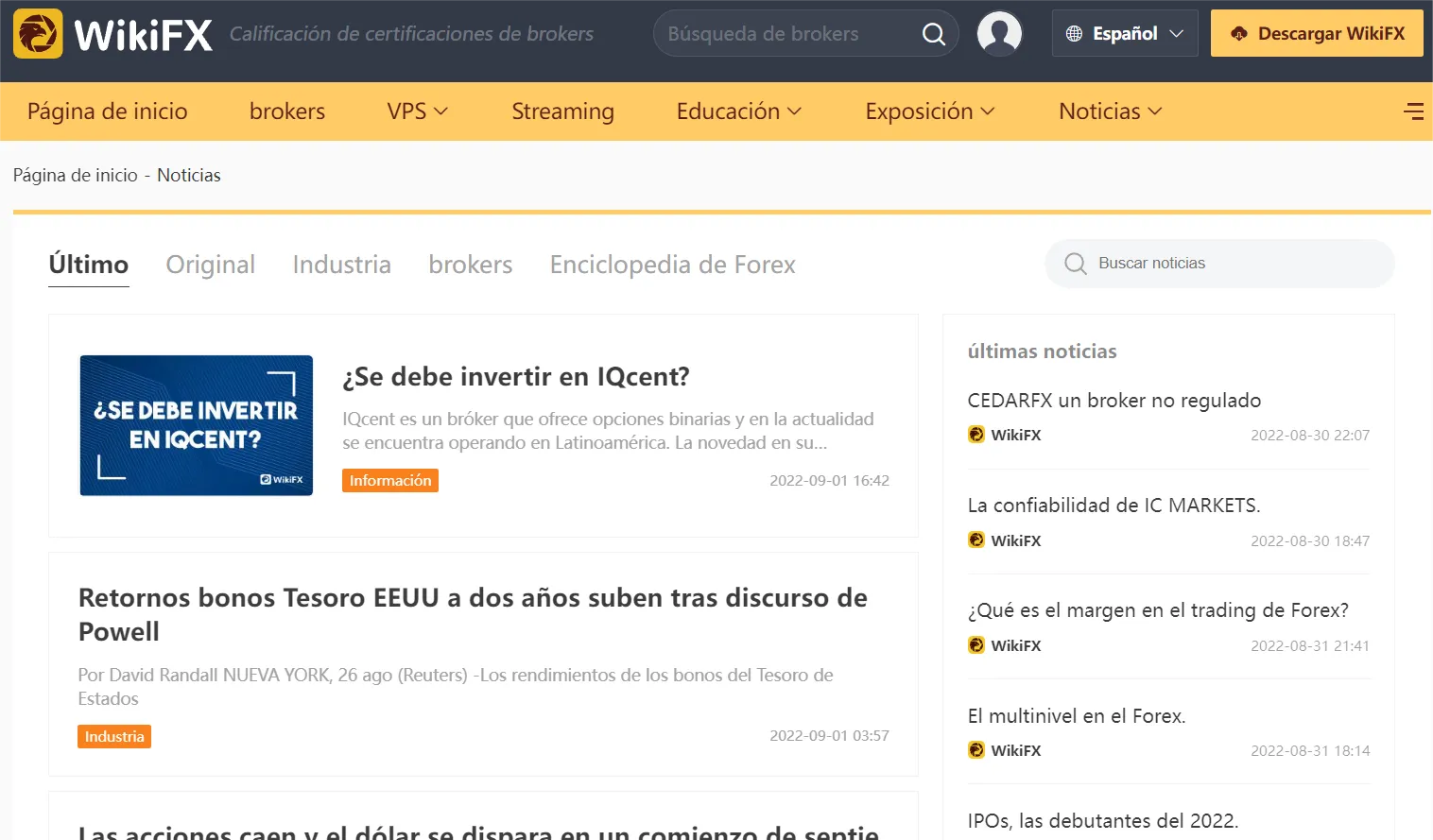Switch to the Original tab
The height and width of the screenshot is (840, 1433).
click(x=211, y=265)
